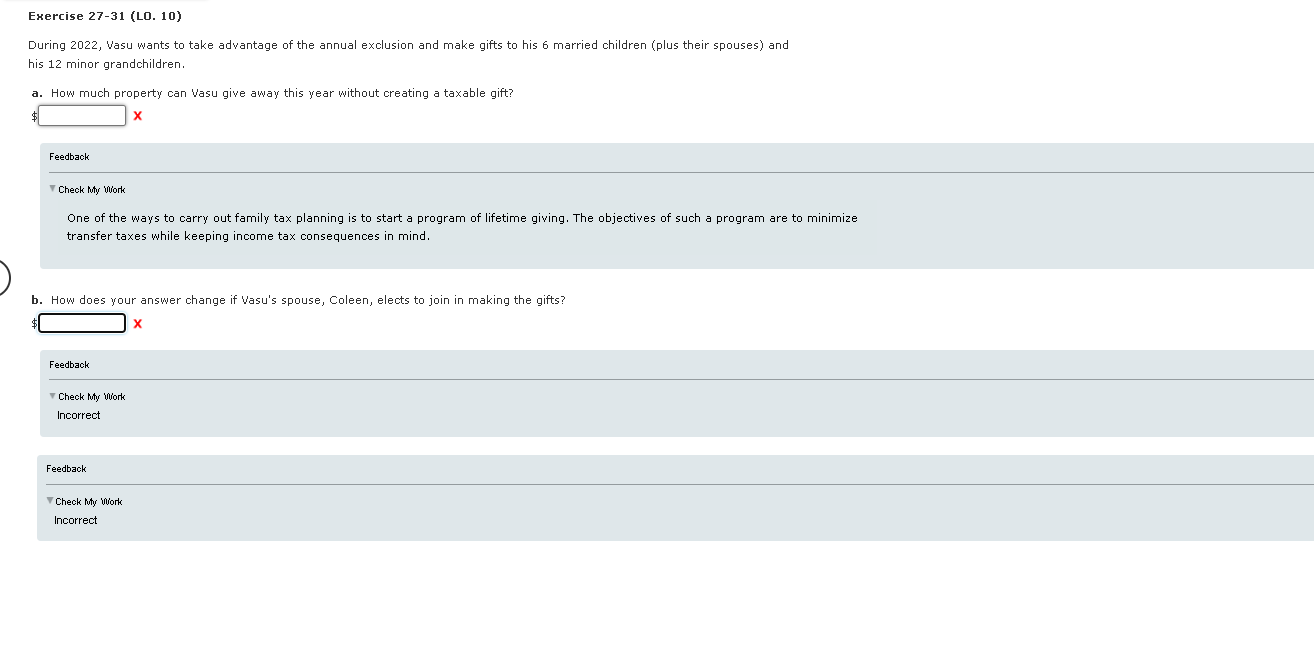Click the disclosure triangle in the first feedback box
Screen dimensions: 1314x647
[51, 188]
